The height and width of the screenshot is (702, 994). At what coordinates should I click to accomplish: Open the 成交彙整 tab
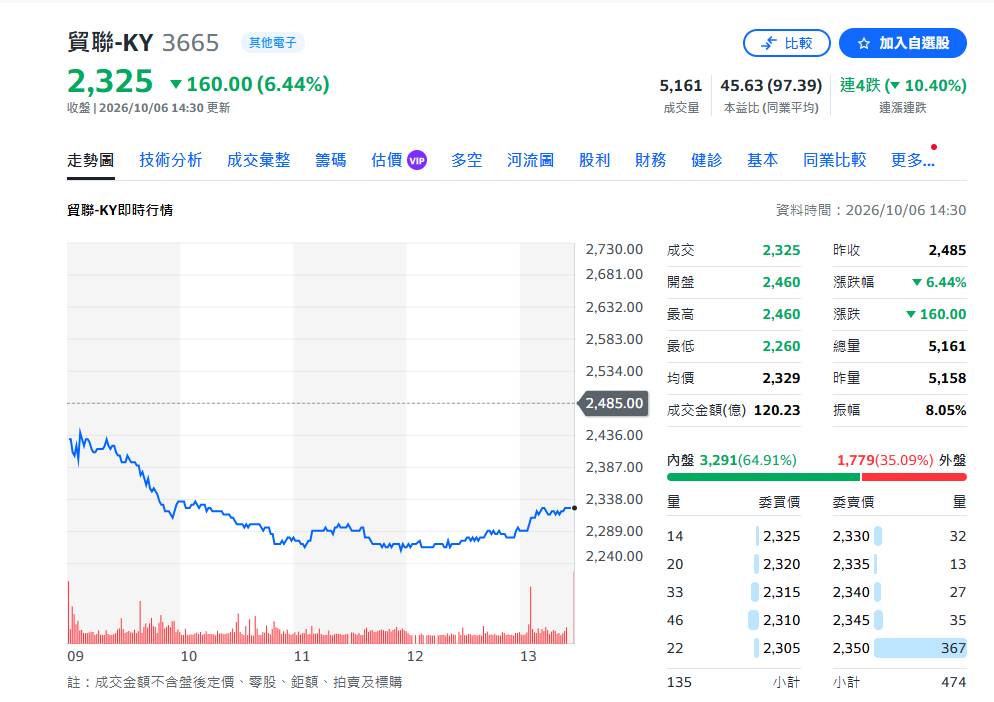pyautogui.click(x=259, y=160)
